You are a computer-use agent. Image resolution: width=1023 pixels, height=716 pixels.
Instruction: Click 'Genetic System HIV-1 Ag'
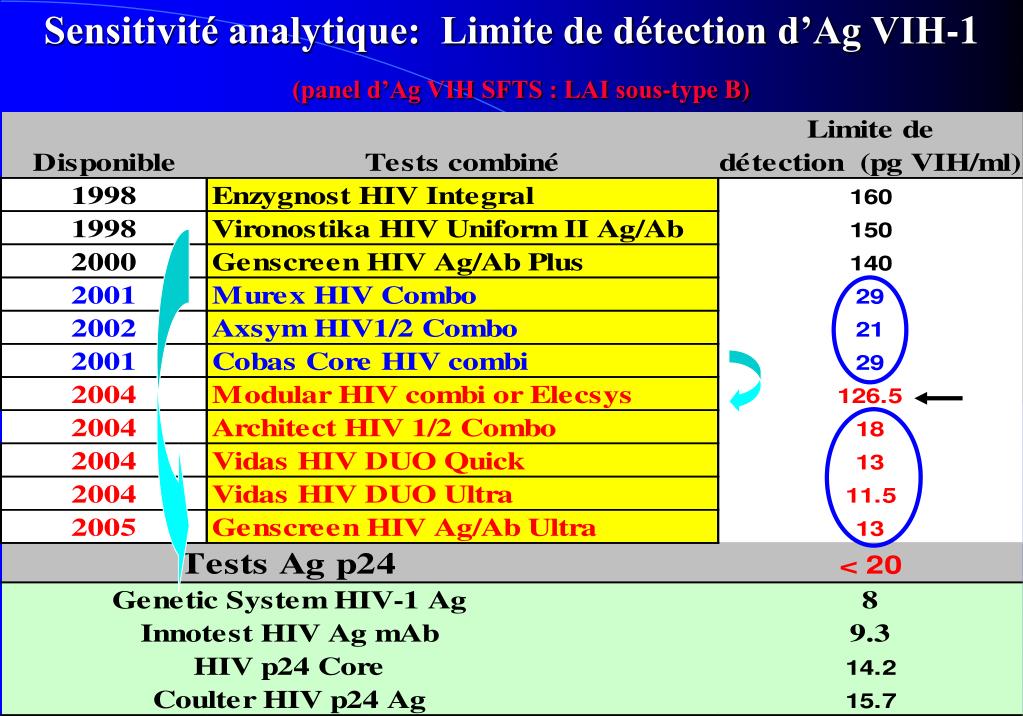(289, 600)
